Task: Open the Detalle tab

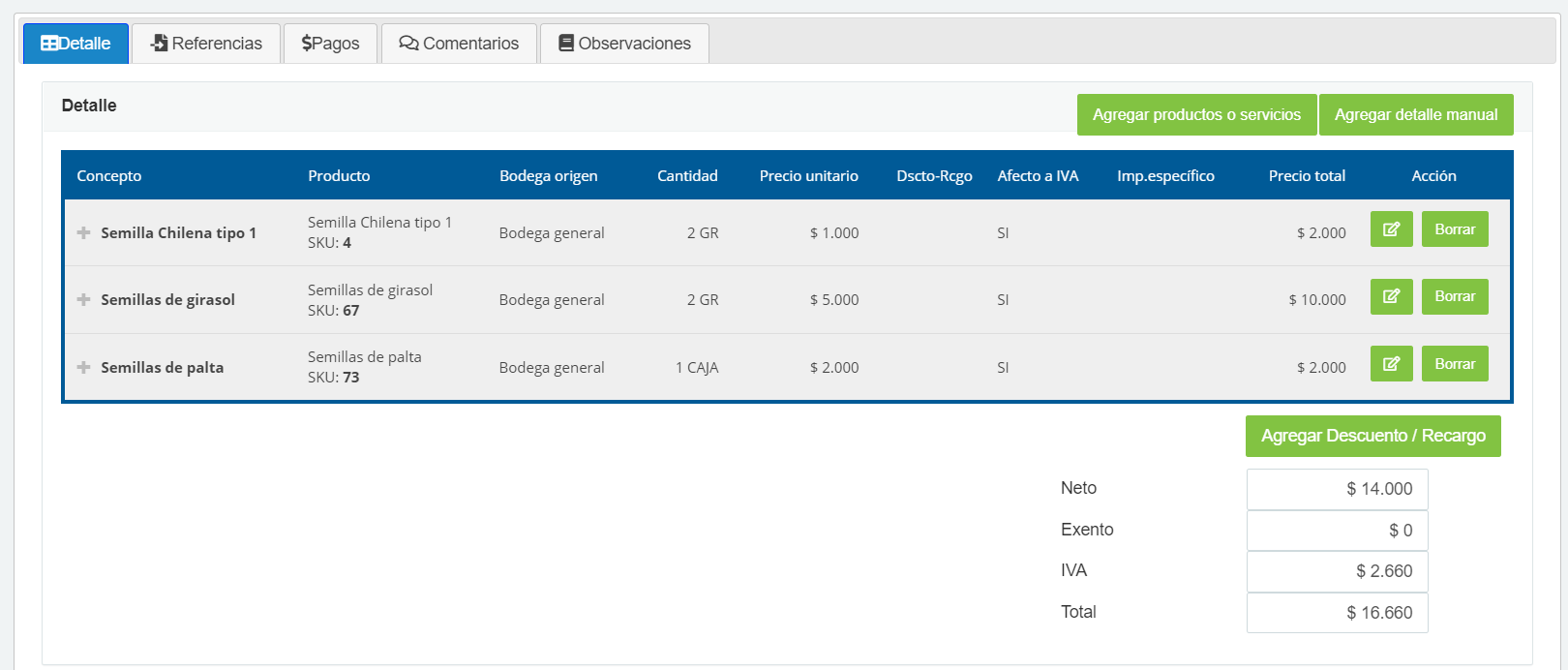Action: click(75, 44)
